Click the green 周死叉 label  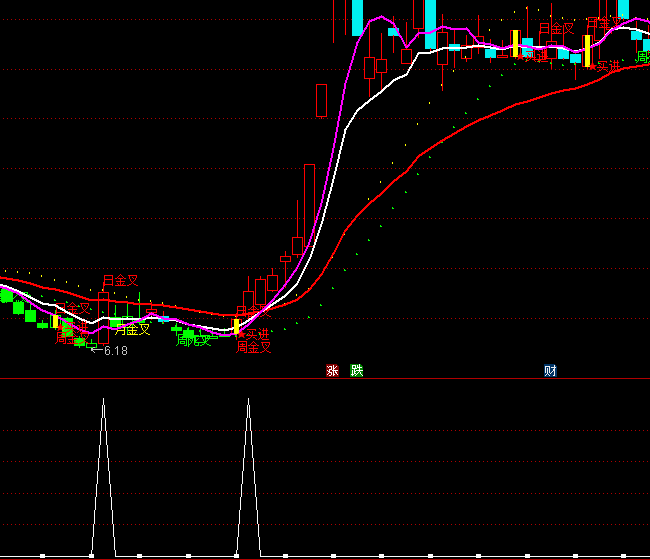coord(194,340)
